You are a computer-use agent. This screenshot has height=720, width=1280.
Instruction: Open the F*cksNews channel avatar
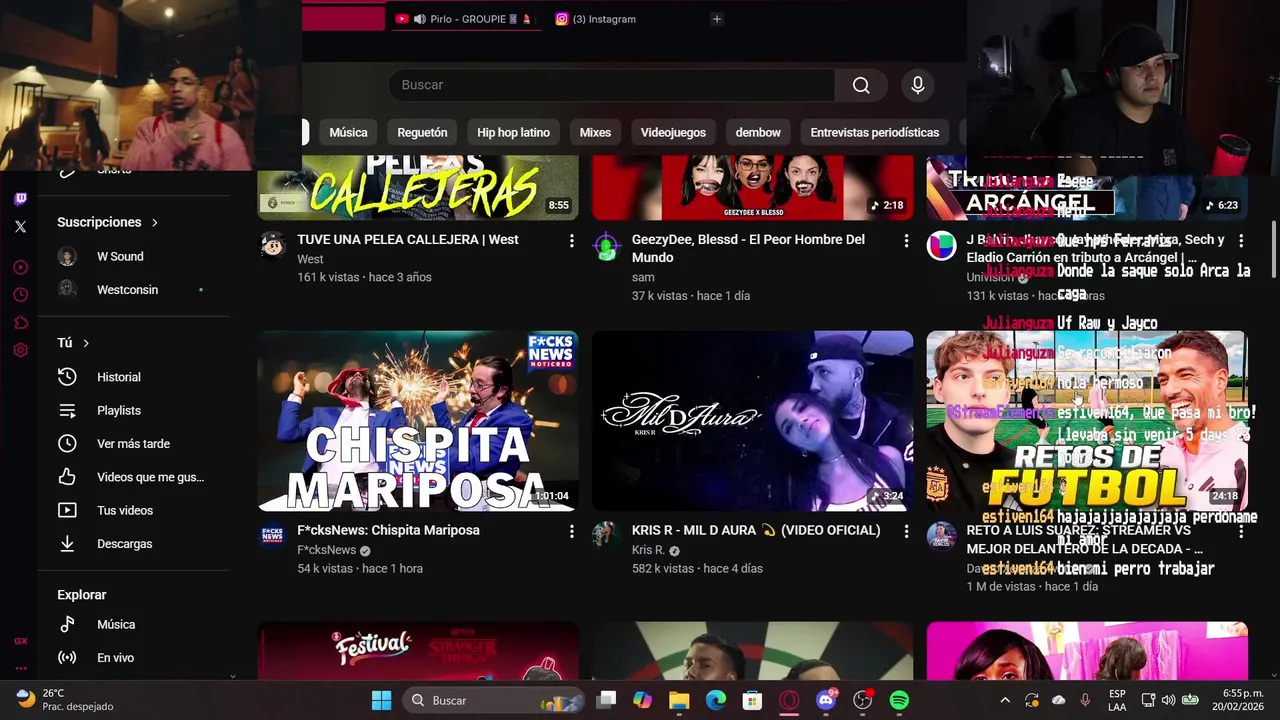(x=272, y=535)
